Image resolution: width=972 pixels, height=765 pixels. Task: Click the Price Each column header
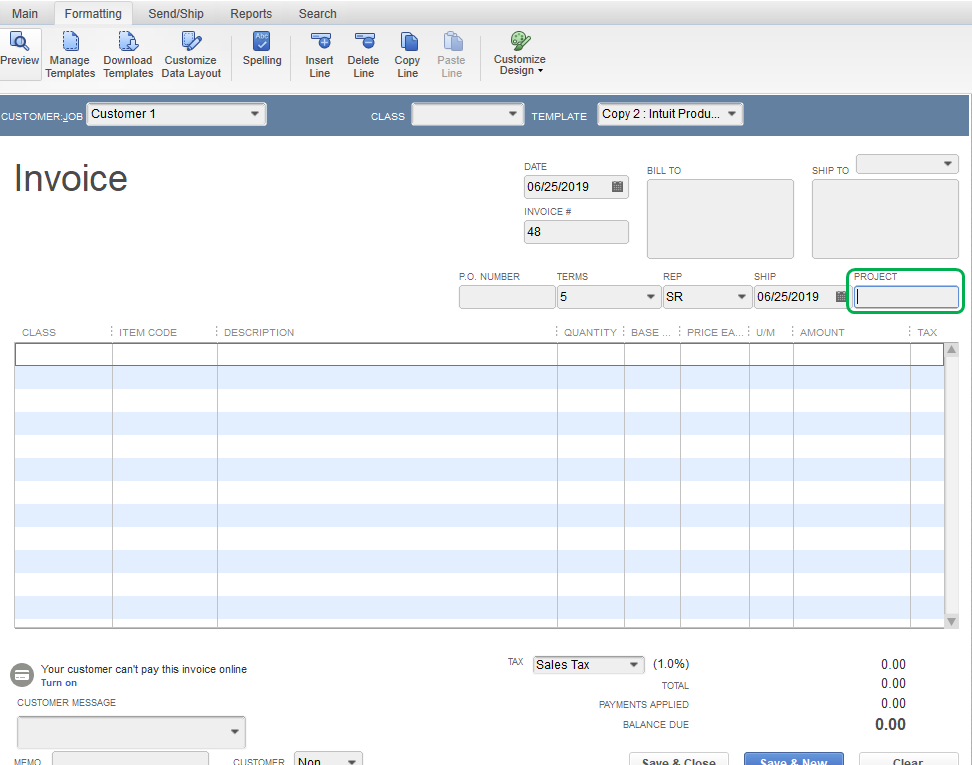pos(715,332)
